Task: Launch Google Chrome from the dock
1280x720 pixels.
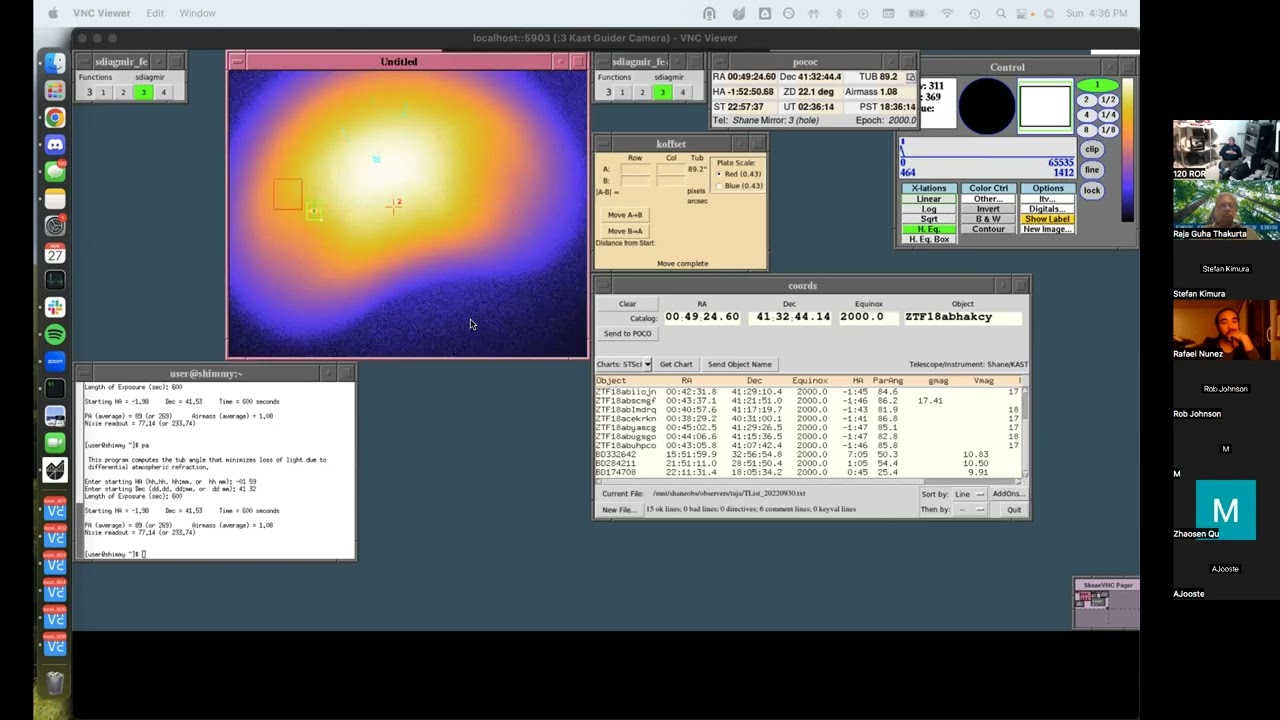Action: 55,117
